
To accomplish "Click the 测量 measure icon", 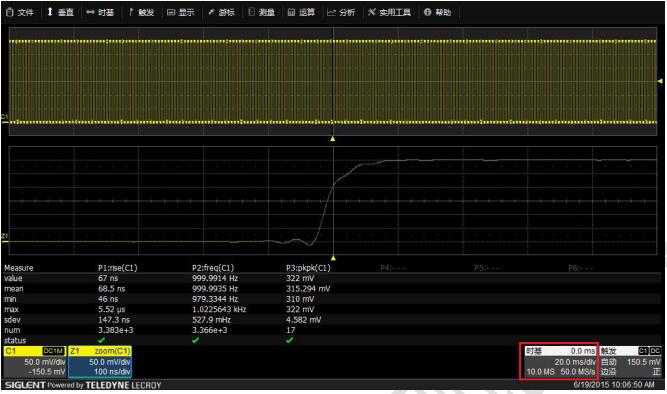I will [x=251, y=12].
